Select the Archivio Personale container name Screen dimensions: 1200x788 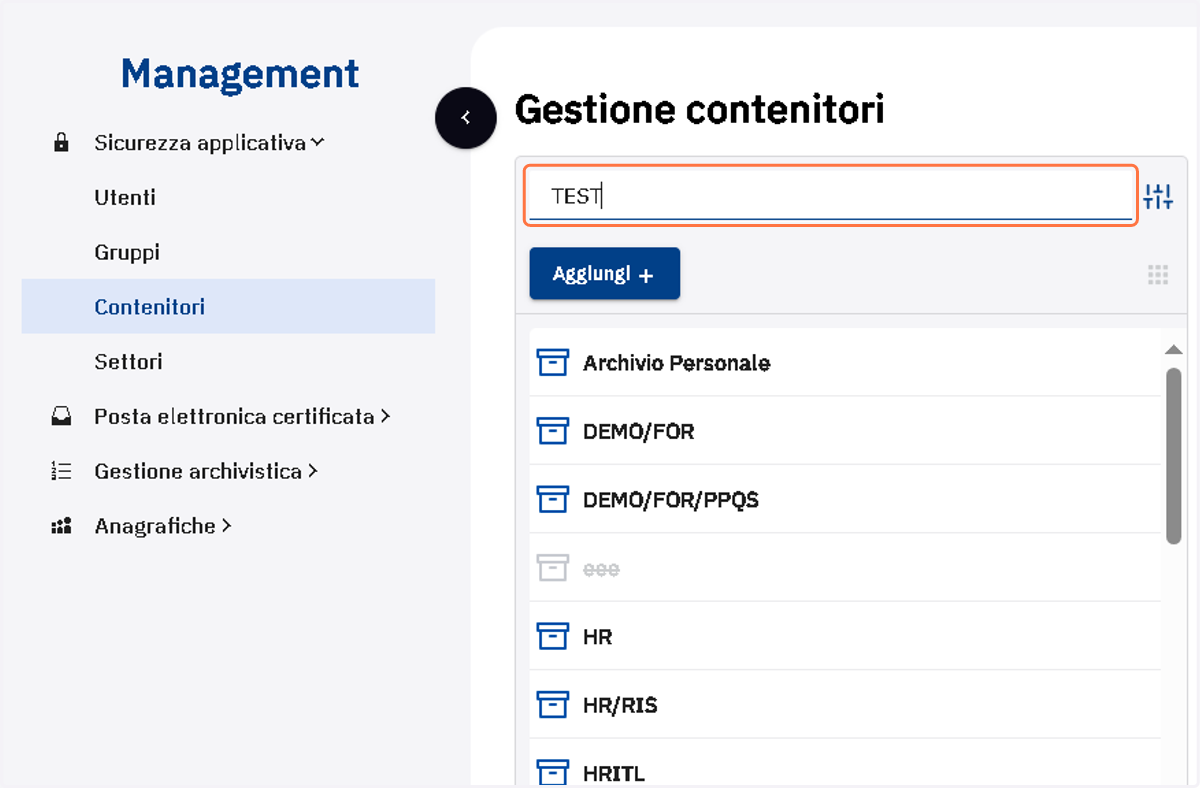[676, 363]
